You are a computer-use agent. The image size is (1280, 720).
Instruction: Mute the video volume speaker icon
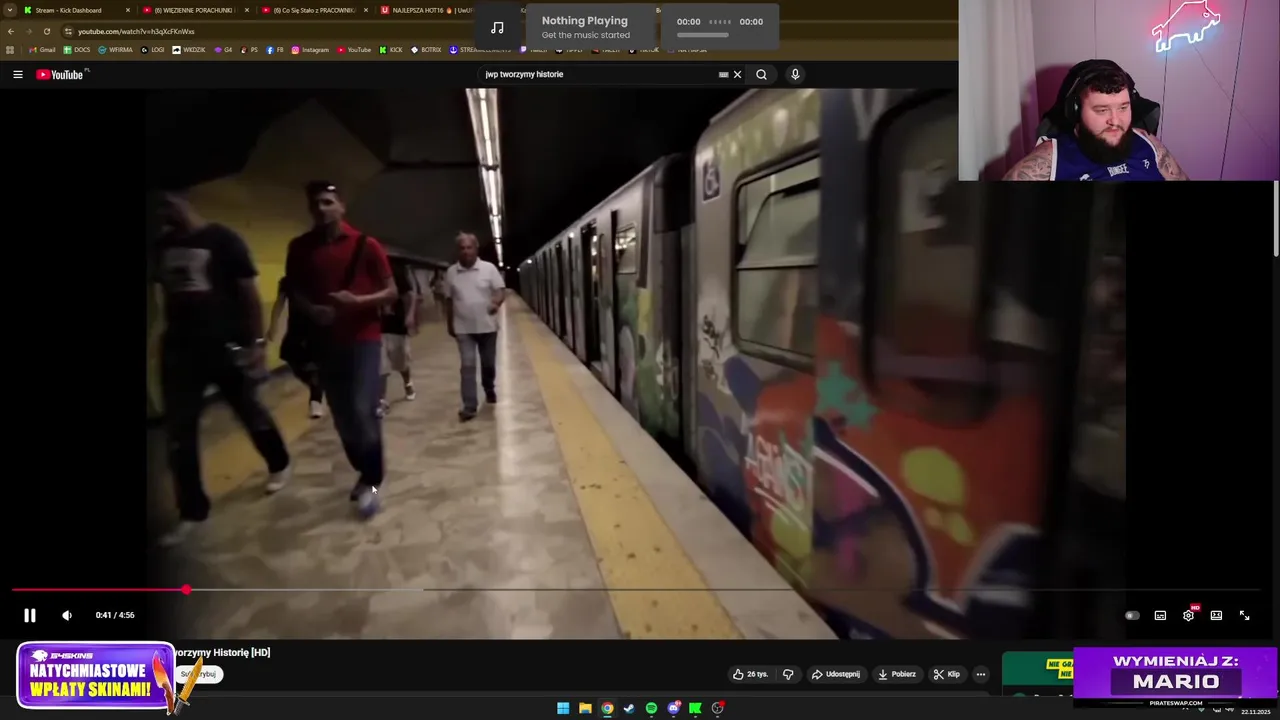coord(67,615)
